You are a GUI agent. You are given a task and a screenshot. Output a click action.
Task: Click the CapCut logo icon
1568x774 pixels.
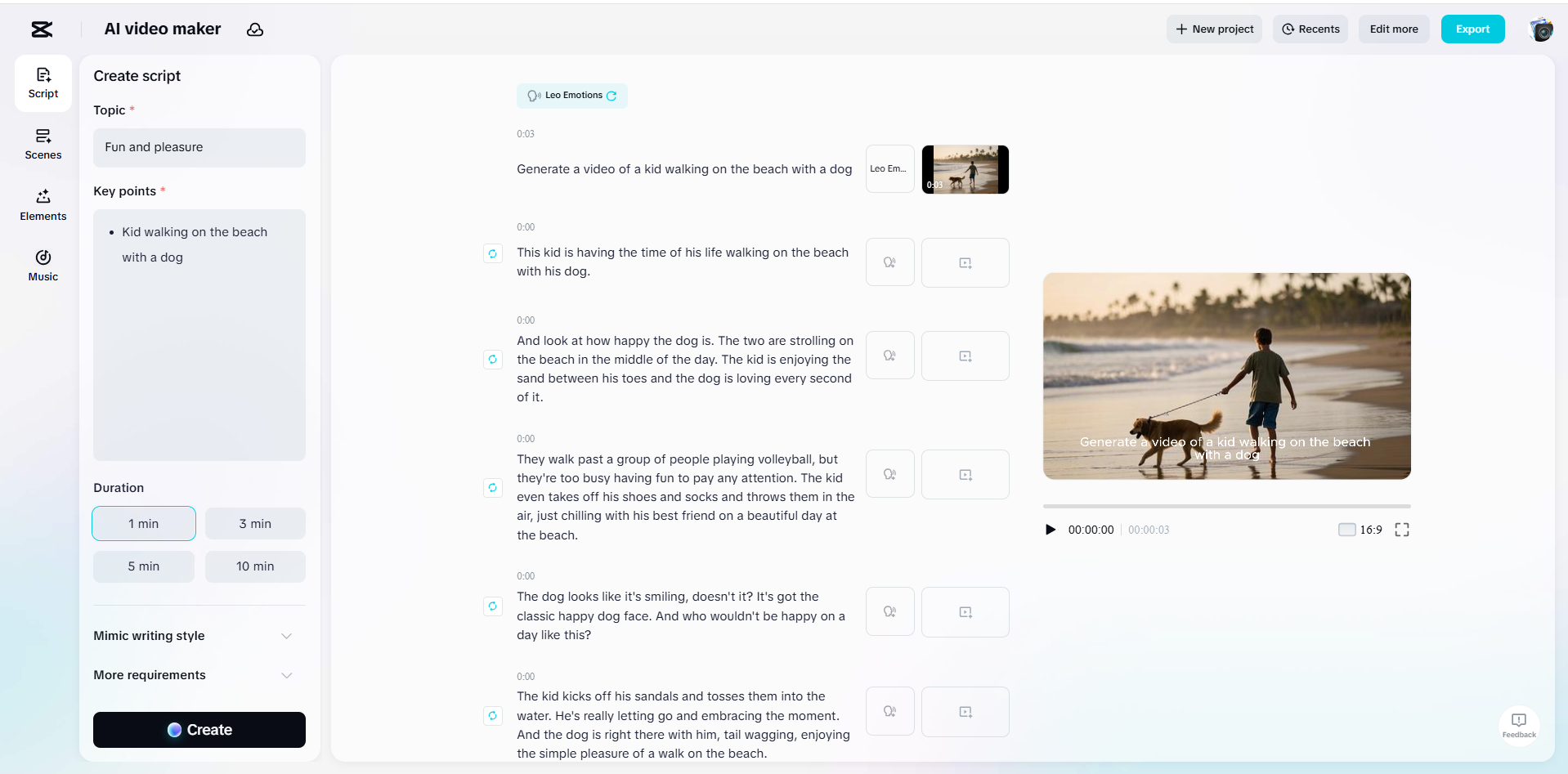pos(42,29)
